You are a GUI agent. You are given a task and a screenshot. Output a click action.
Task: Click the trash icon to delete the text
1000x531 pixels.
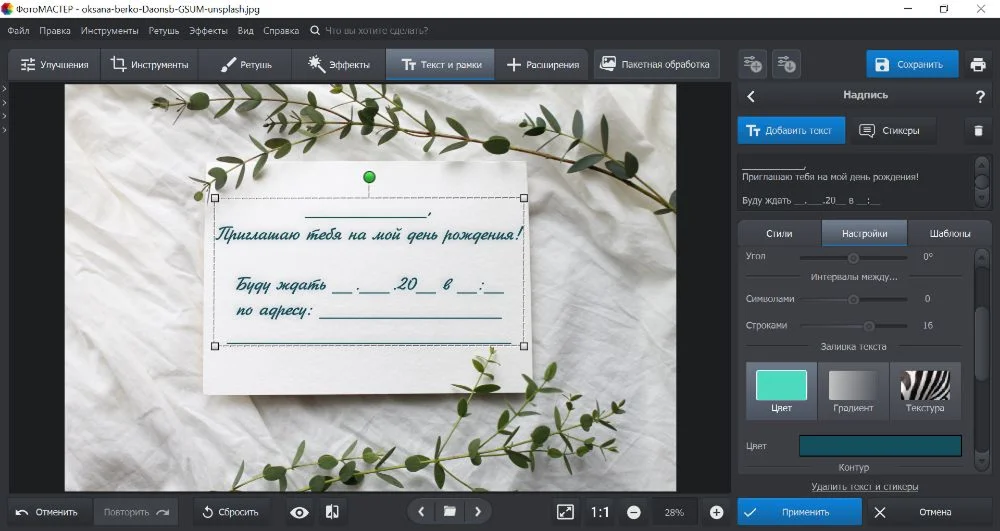(978, 131)
